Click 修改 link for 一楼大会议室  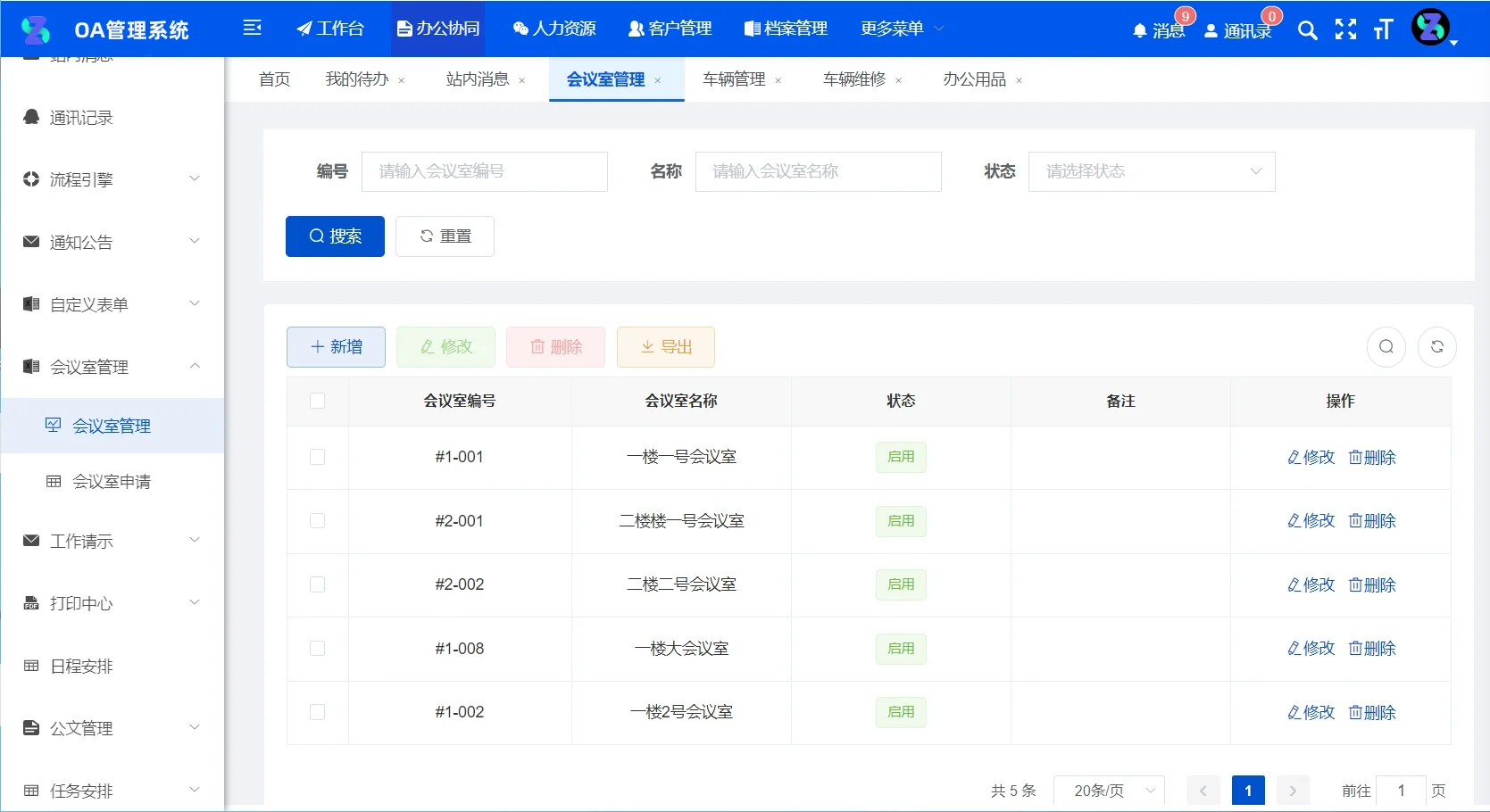point(1310,649)
